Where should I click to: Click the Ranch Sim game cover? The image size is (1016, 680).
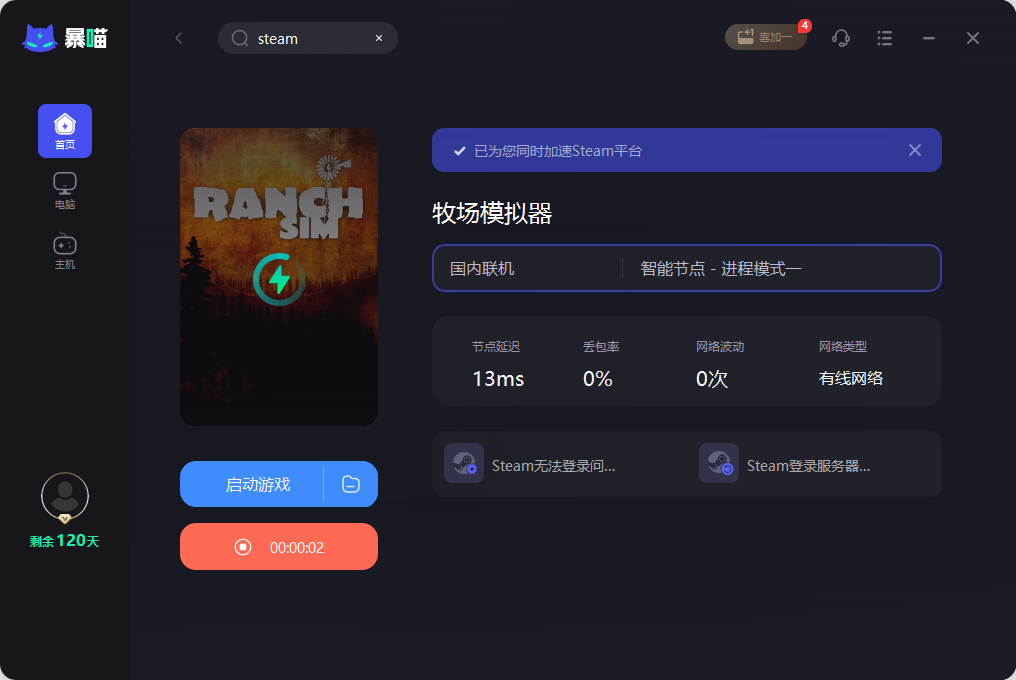[279, 277]
